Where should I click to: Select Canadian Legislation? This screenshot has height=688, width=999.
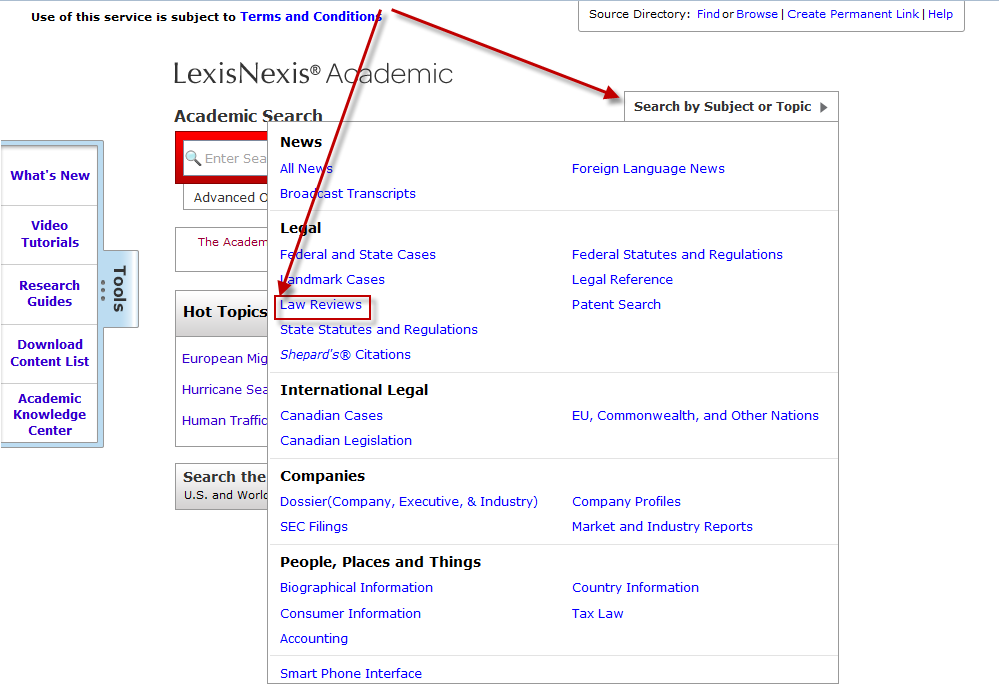tap(346, 440)
